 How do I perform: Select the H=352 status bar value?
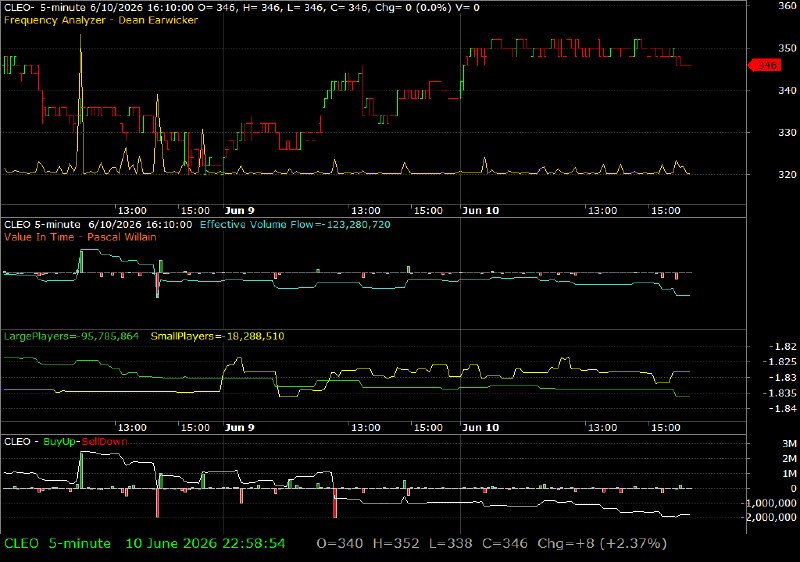pyautogui.click(x=396, y=544)
